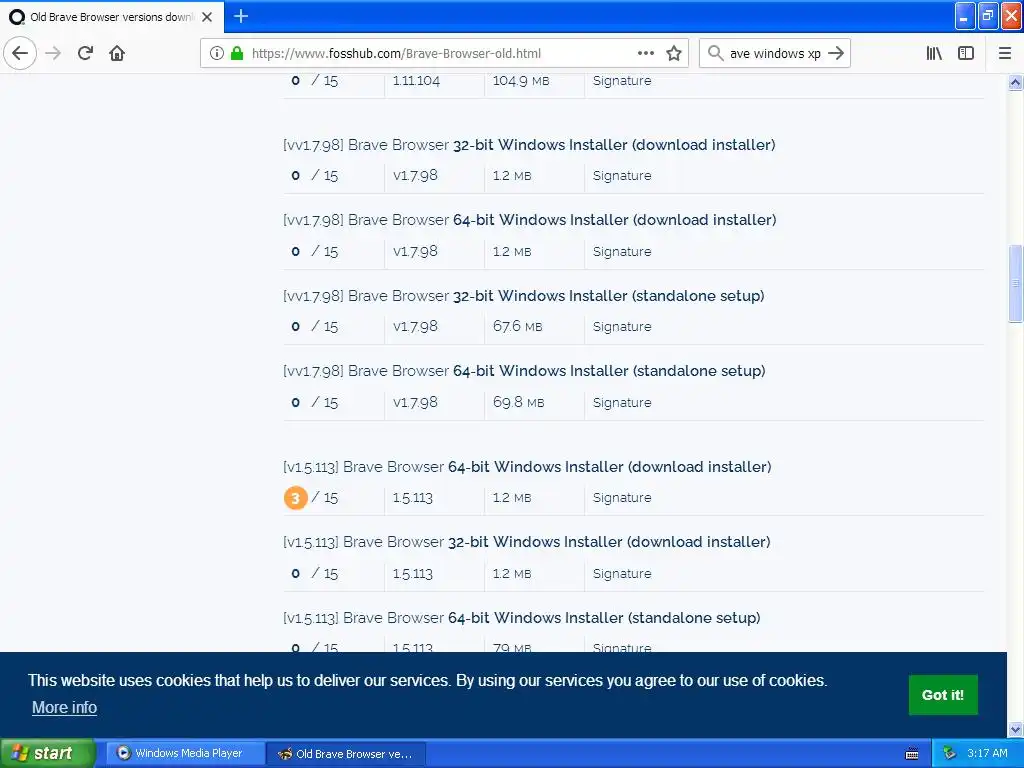
Task: Click the page scrollbar down arrow
Action: click(1015, 729)
